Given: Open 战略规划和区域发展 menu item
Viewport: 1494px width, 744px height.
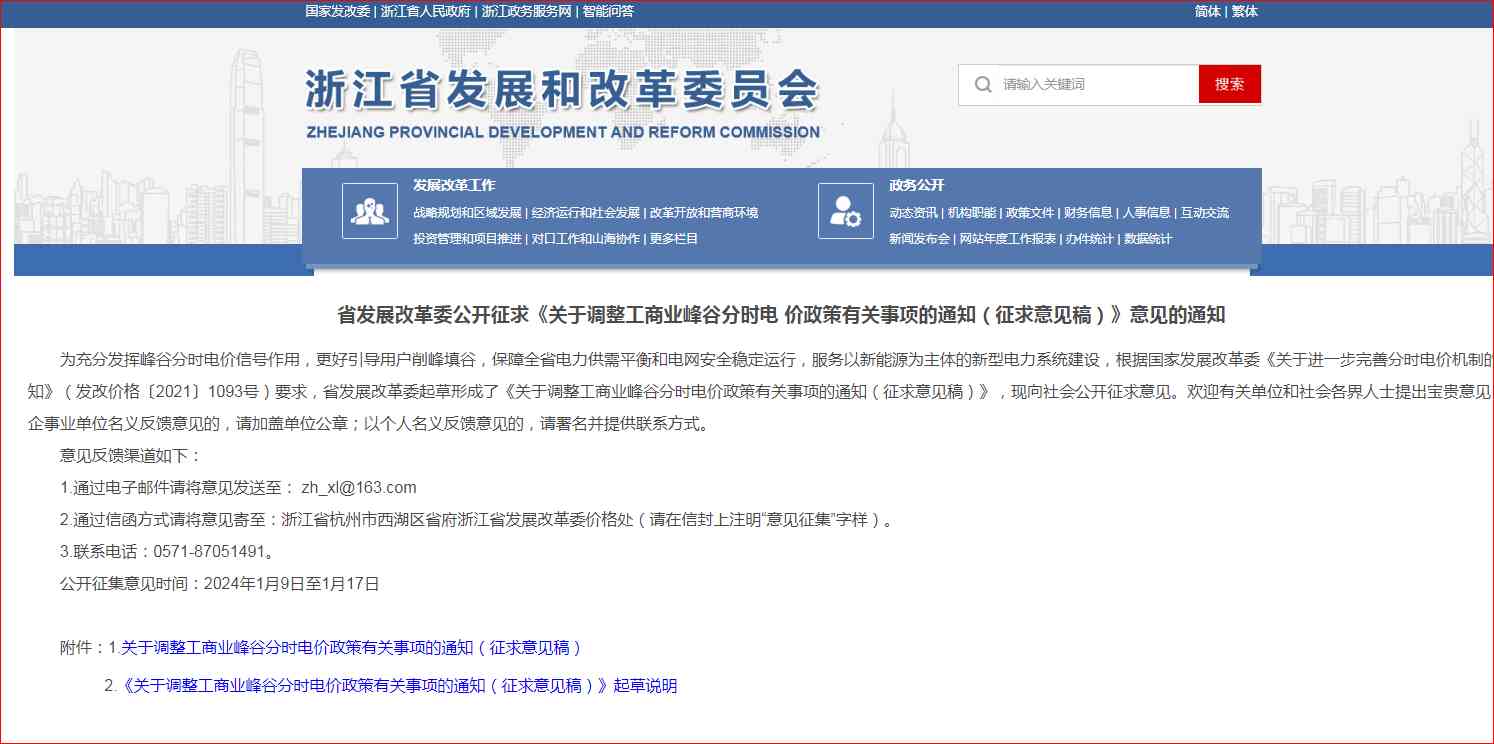Looking at the screenshot, I should [467, 213].
